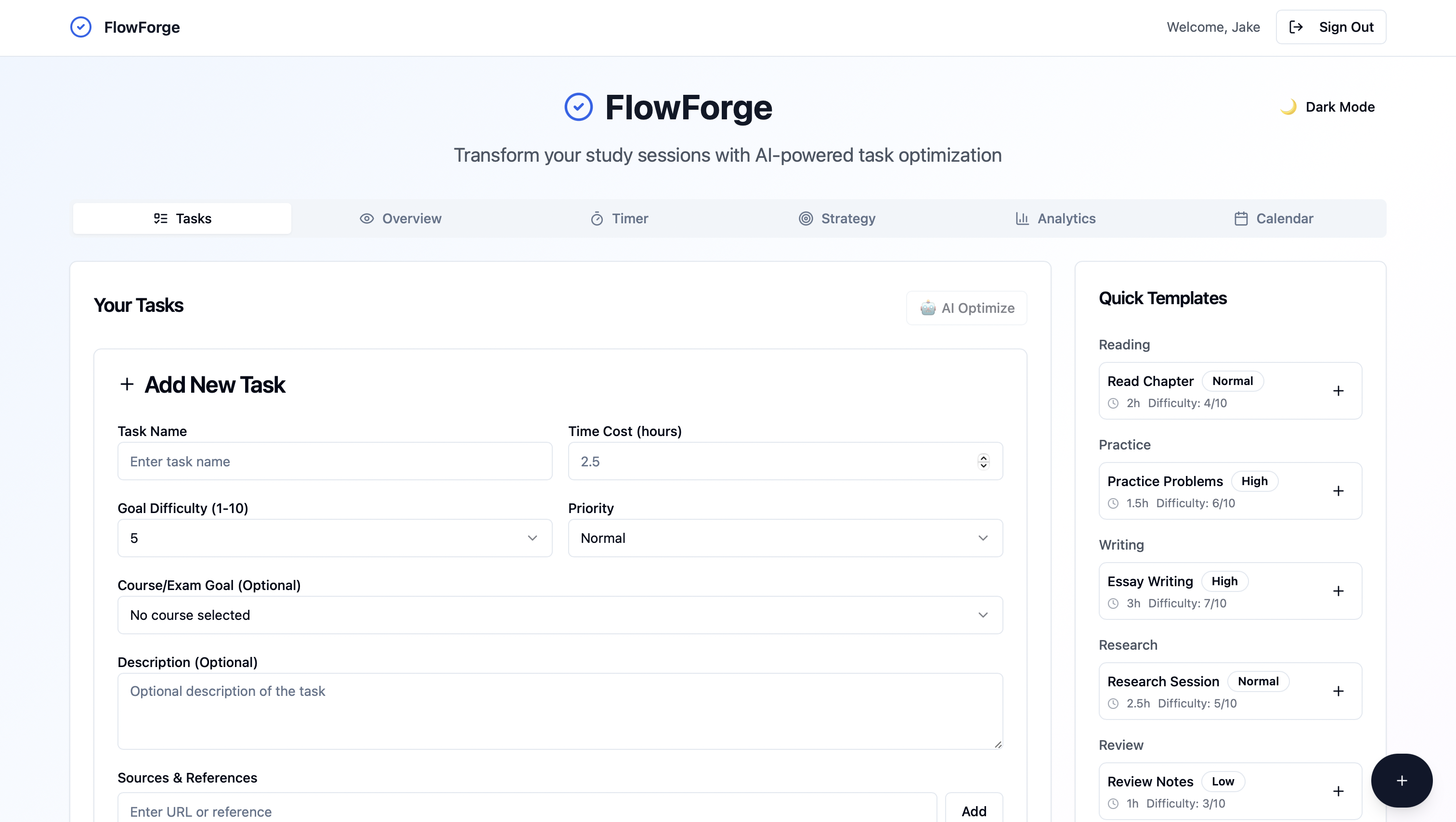
Task: Click the calendar icon on the Calendar tab
Action: 1241,218
